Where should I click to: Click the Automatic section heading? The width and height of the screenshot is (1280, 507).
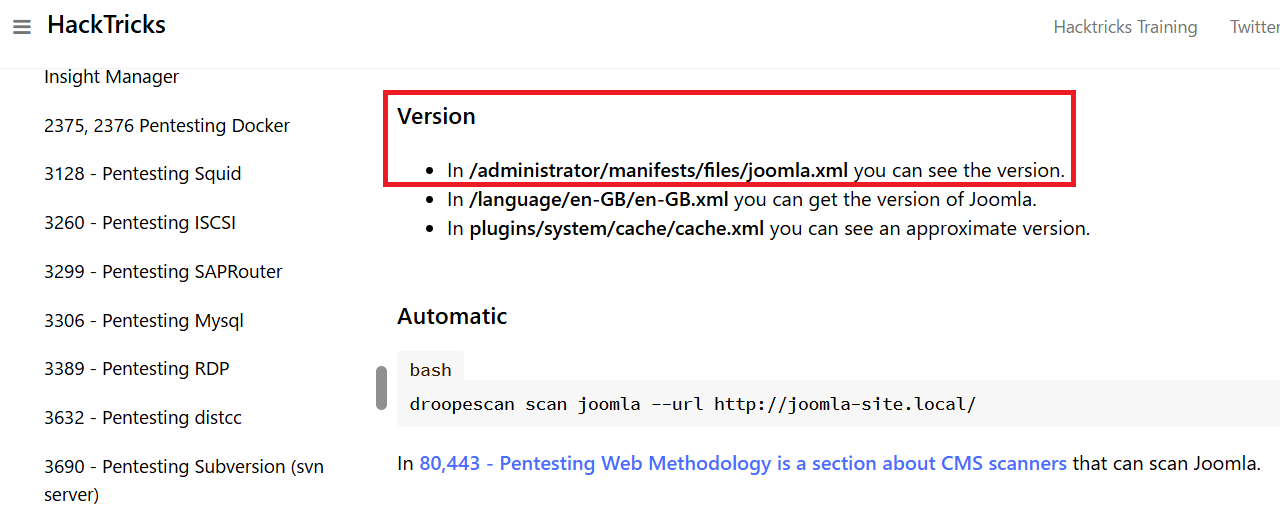[452, 317]
